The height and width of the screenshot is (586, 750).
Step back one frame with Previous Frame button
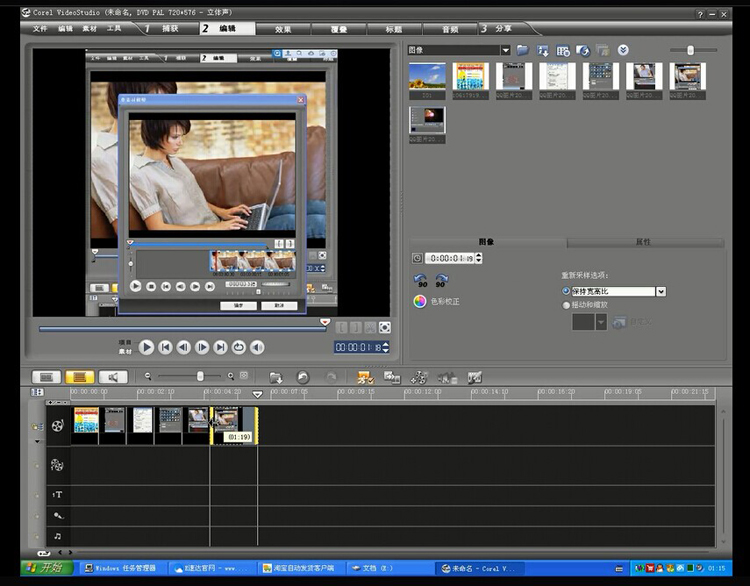click(x=183, y=347)
